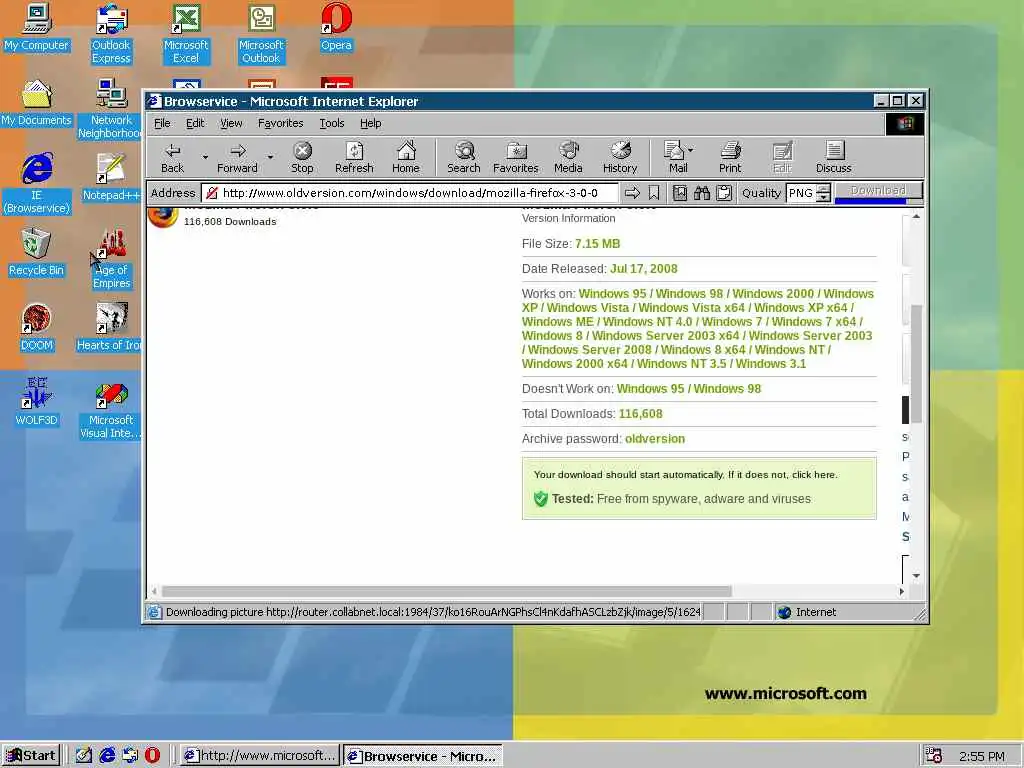Open the Forward button history dropdown arrow
1024x768 pixels.
click(x=270, y=157)
